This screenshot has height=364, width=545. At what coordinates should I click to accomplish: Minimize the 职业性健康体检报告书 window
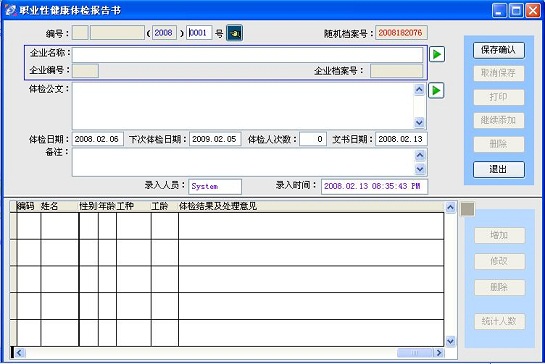coord(499,10)
